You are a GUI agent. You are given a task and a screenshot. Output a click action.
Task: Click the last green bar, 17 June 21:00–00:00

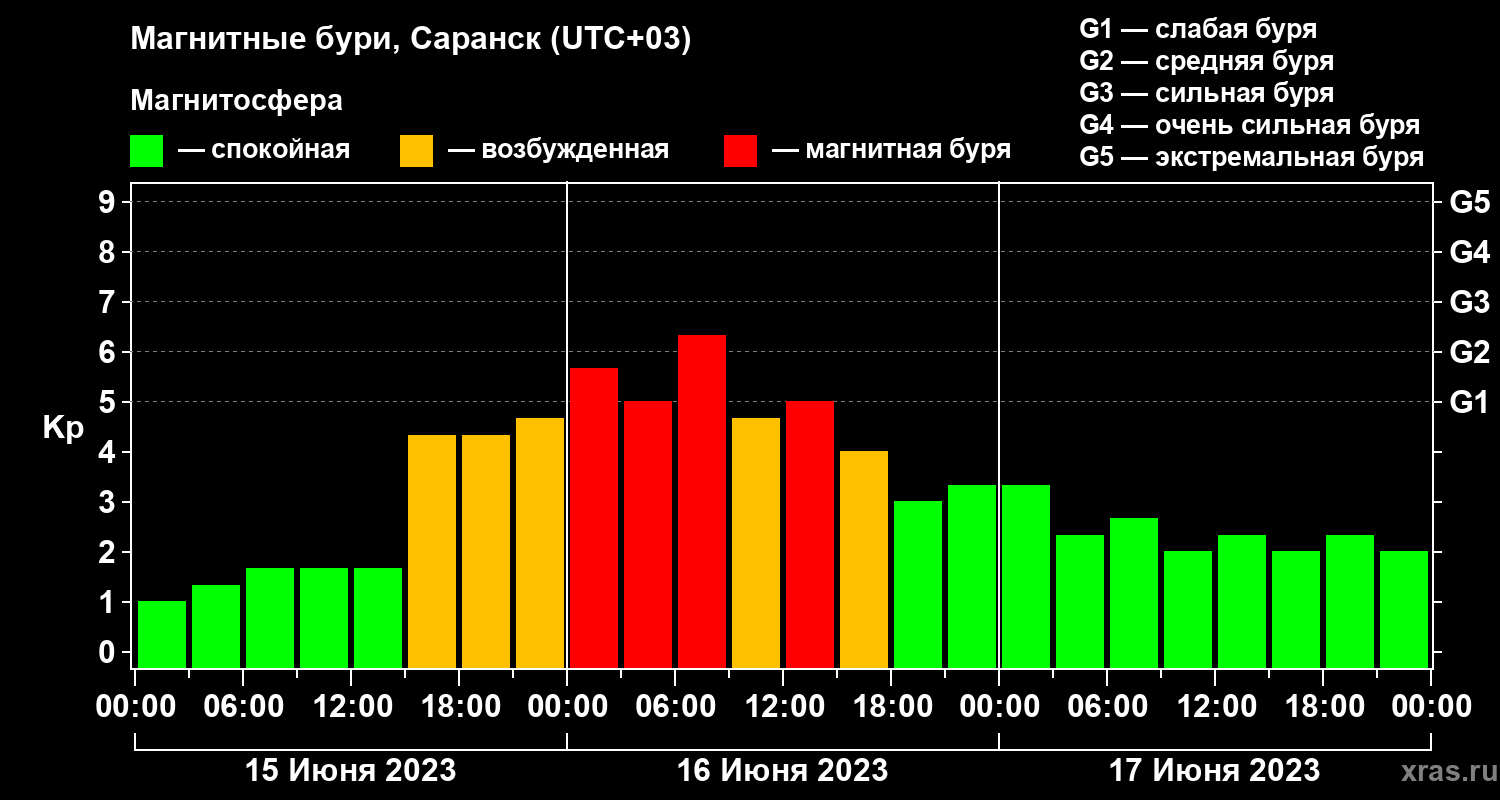pyautogui.click(x=1404, y=609)
